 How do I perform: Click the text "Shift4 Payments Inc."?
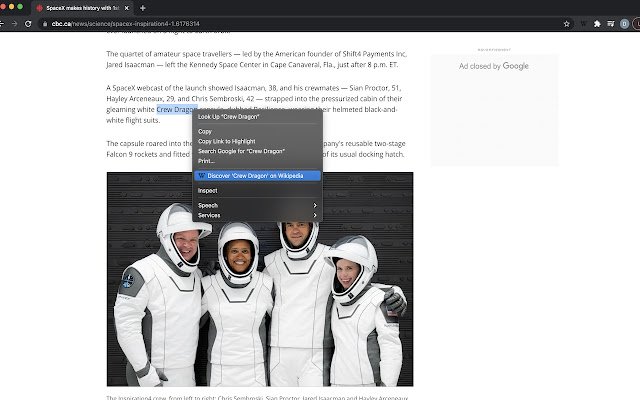pos(375,54)
